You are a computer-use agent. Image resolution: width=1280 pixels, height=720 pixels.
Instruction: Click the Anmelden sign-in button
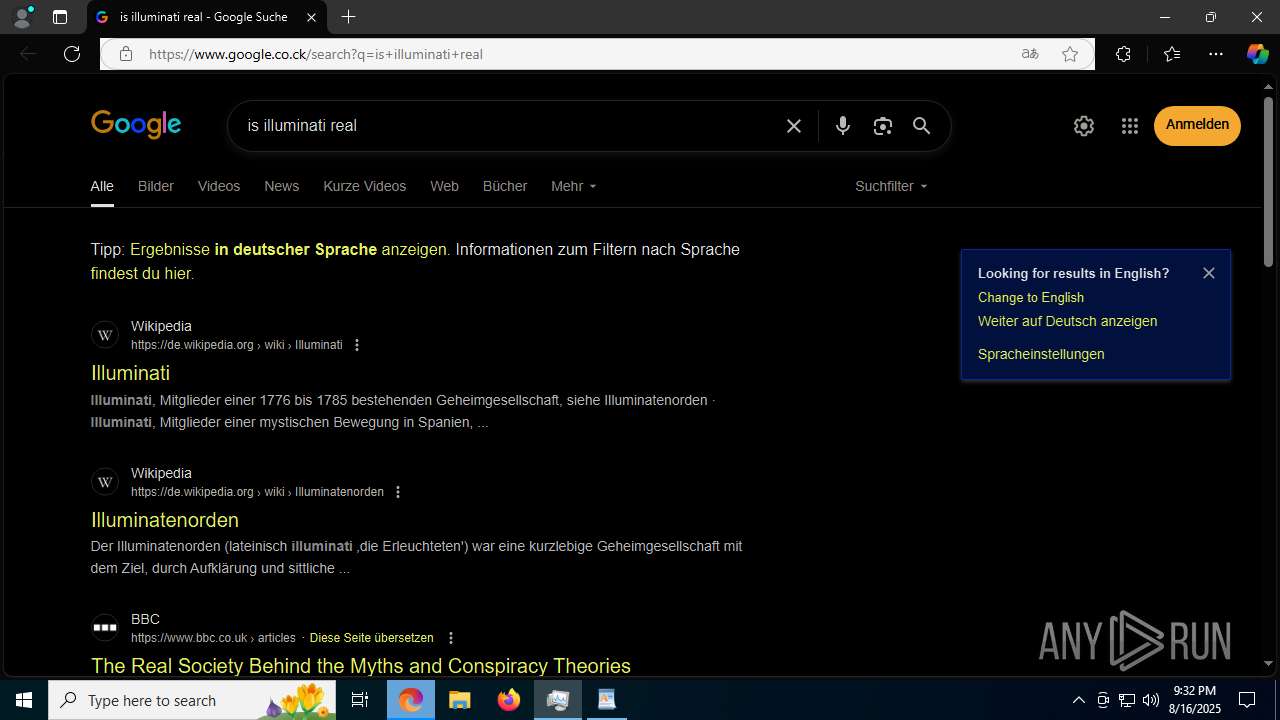click(x=1197, y=126)
